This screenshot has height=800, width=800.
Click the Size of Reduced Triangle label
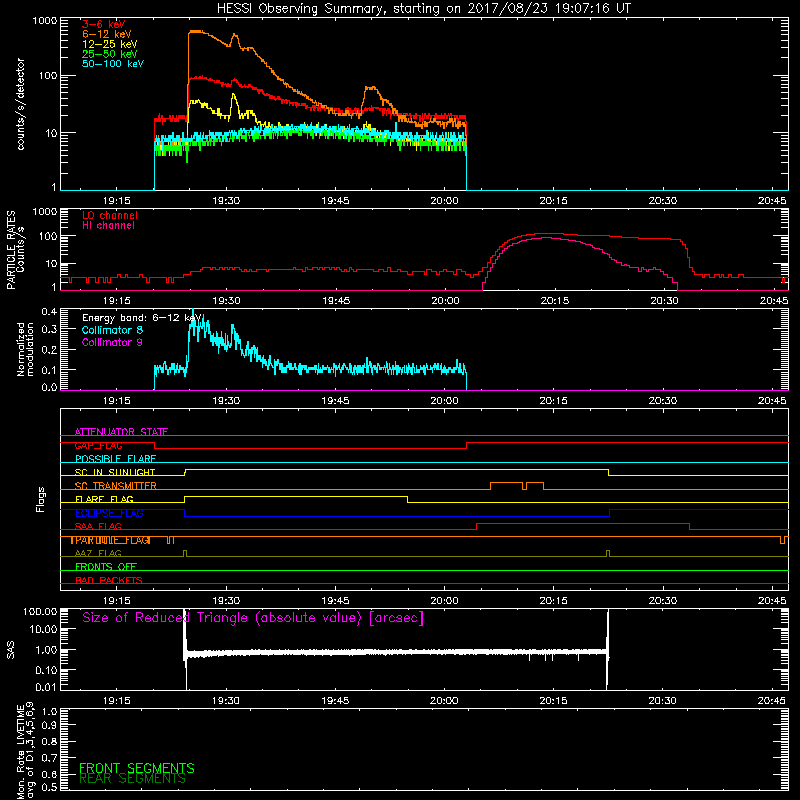point(253,618)
